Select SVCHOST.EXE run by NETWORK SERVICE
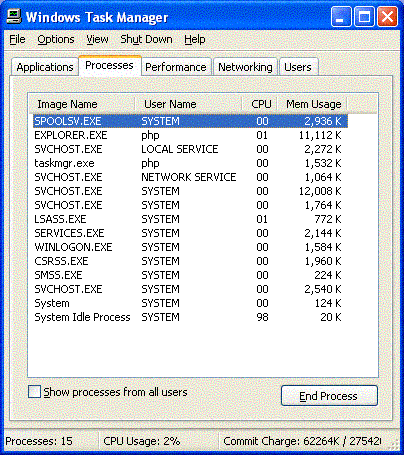Viewport: 404px width, 455px height. tap(190, 177)
